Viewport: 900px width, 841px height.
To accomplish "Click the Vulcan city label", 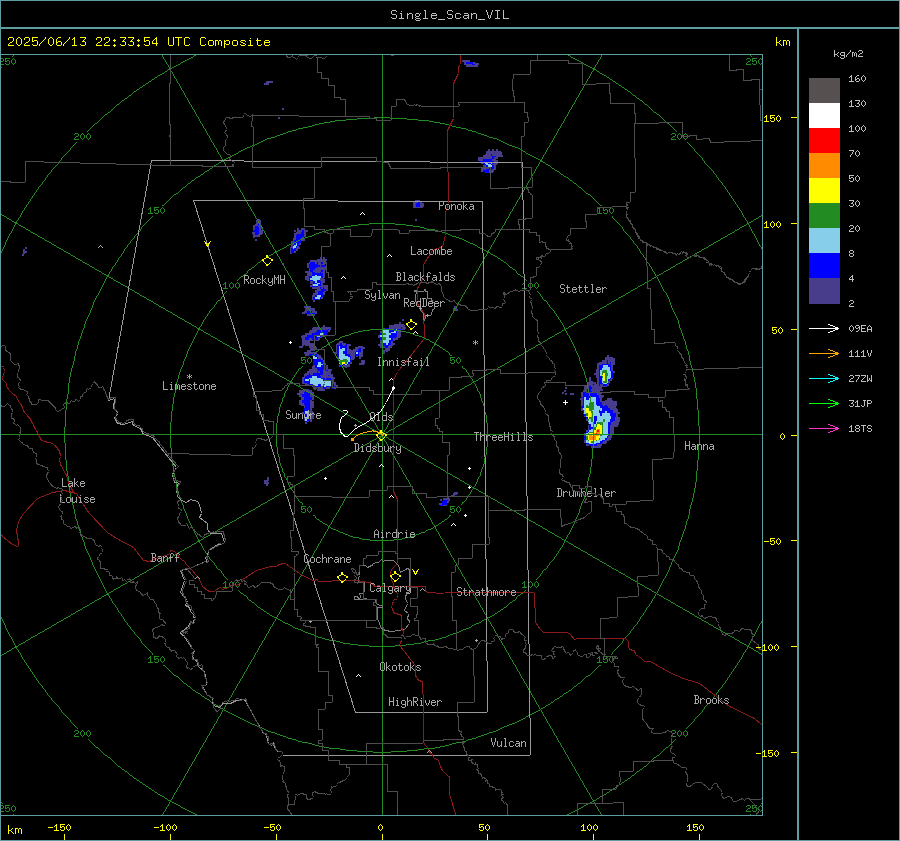I will coord(508,743).
